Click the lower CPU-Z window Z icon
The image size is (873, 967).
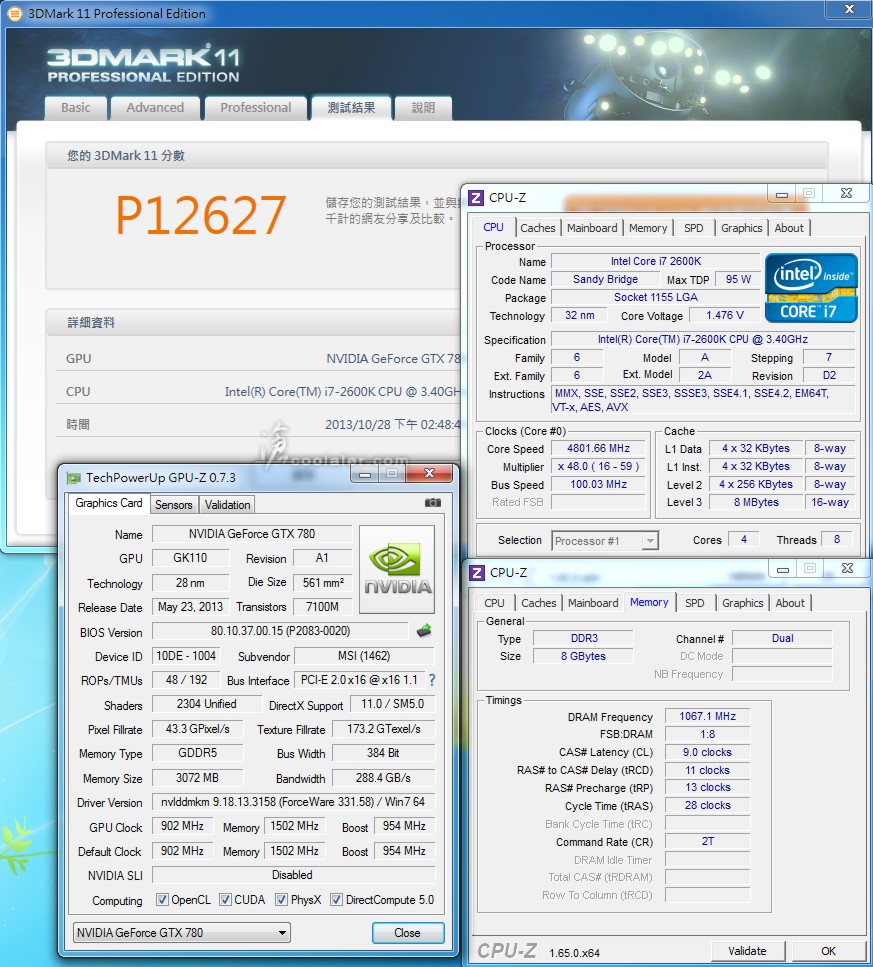(x=477, y=573)
